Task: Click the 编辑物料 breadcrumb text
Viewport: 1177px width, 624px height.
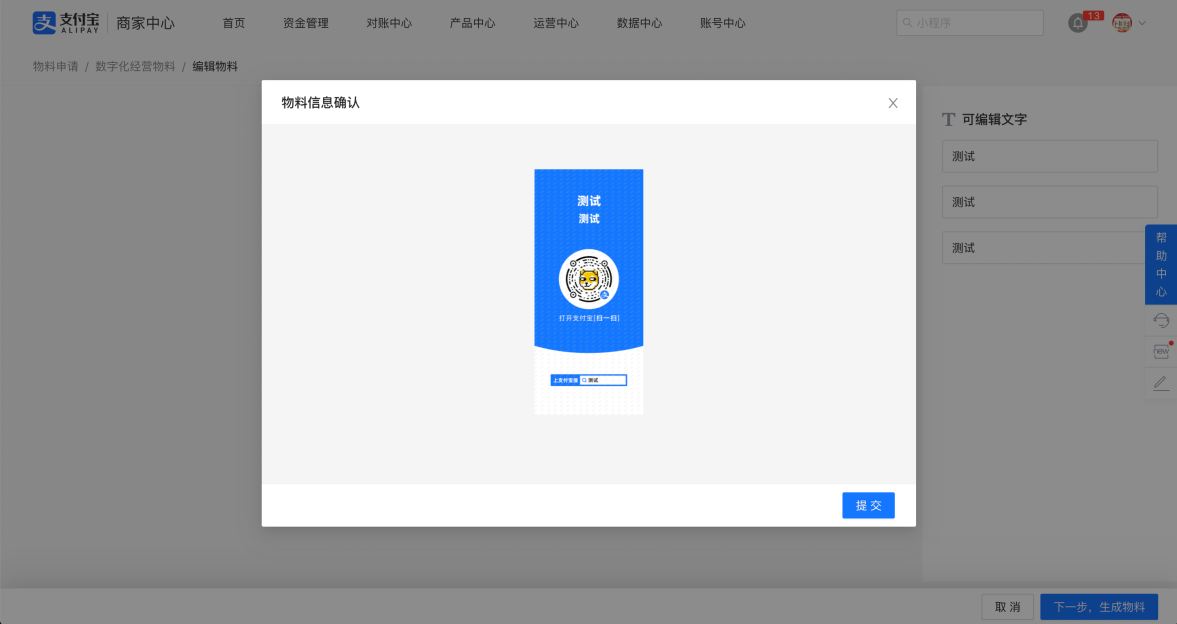Action: [x=215, y=66]
